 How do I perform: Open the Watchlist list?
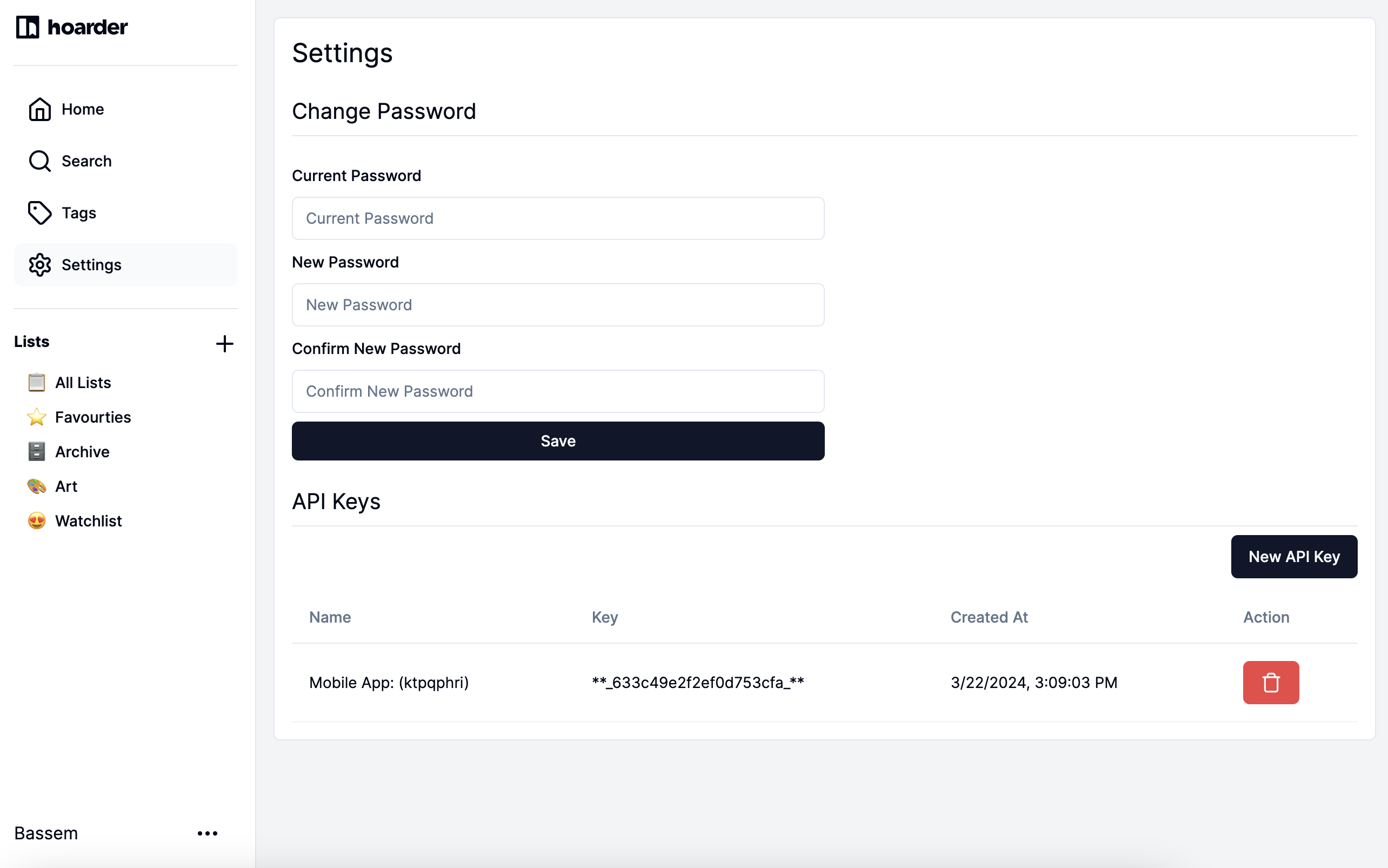click(89, 520)
